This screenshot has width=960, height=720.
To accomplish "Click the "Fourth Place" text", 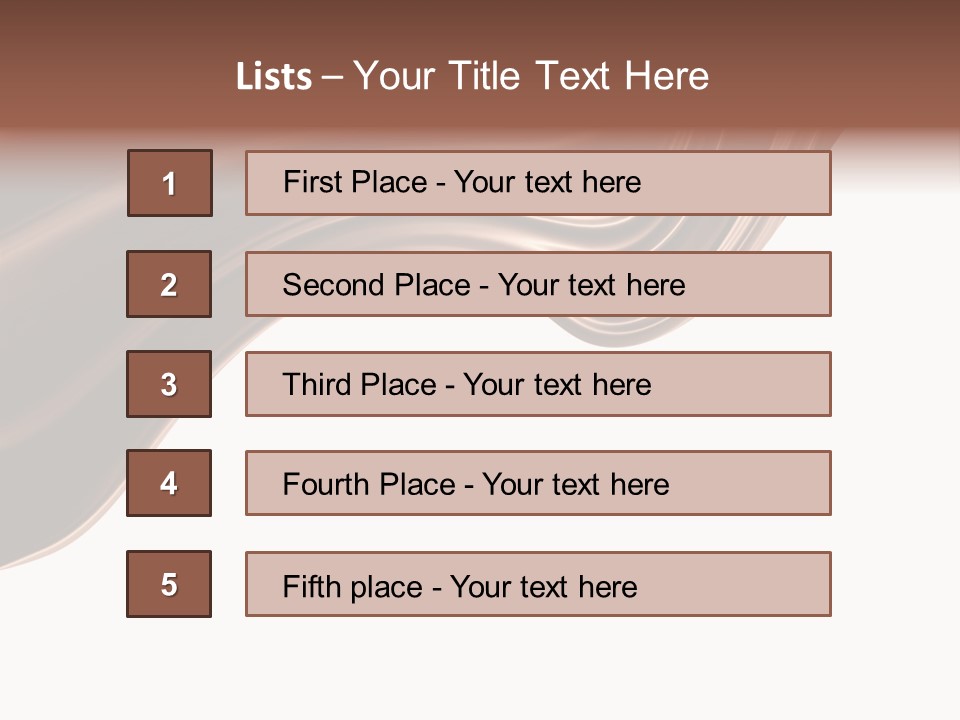I will (x=369, y=485).
